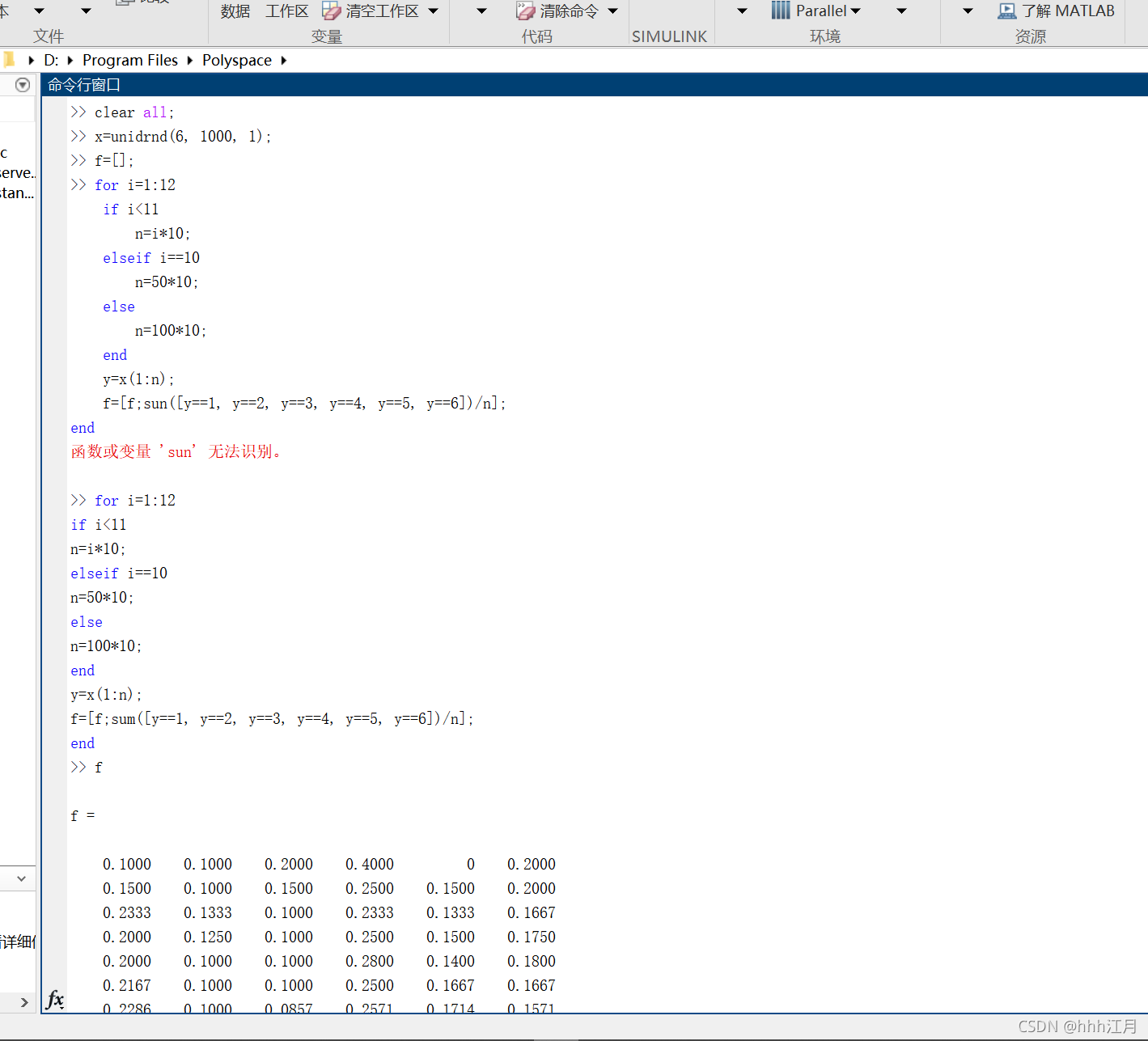Expand the Parallel dropdown menu
This screenshot has height=1041, width=1148.
click(x=856, y=11)
